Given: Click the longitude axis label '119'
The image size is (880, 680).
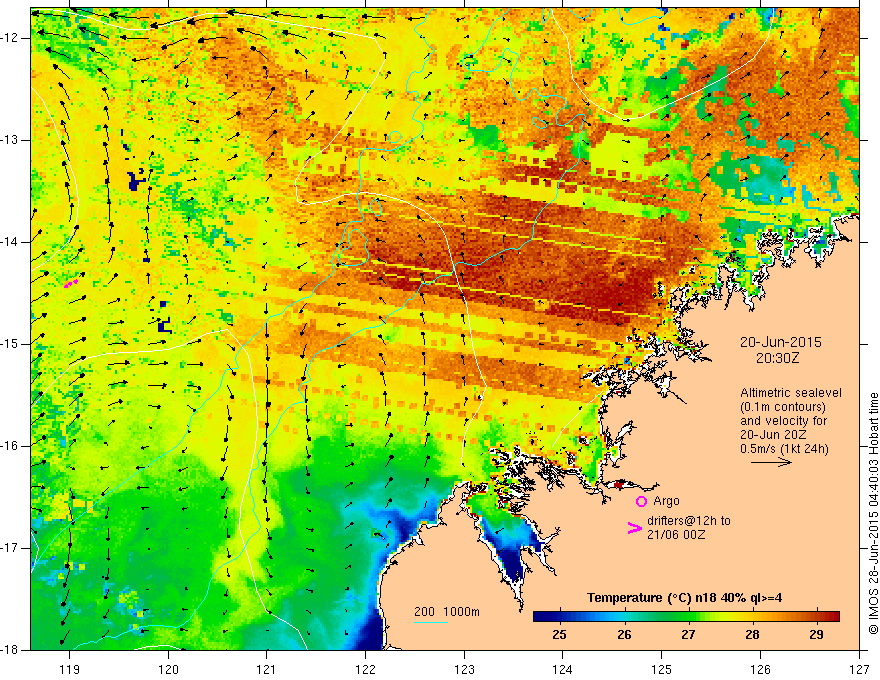Looking at the screenshot, I should 69,669.
